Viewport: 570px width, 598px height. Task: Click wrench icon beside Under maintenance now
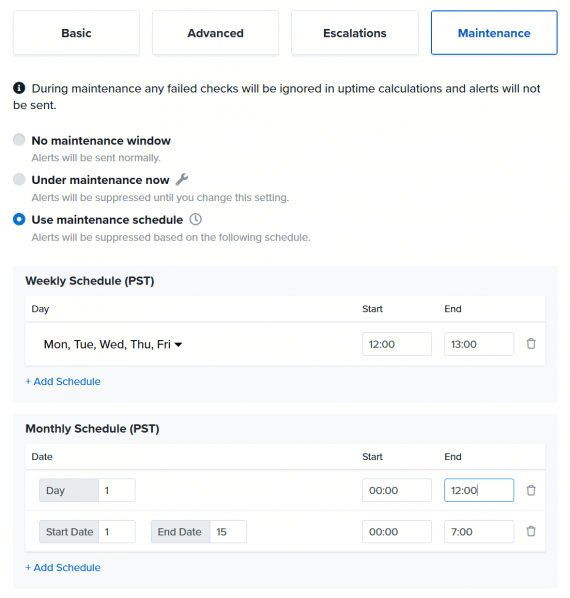(x=181, y=179)
